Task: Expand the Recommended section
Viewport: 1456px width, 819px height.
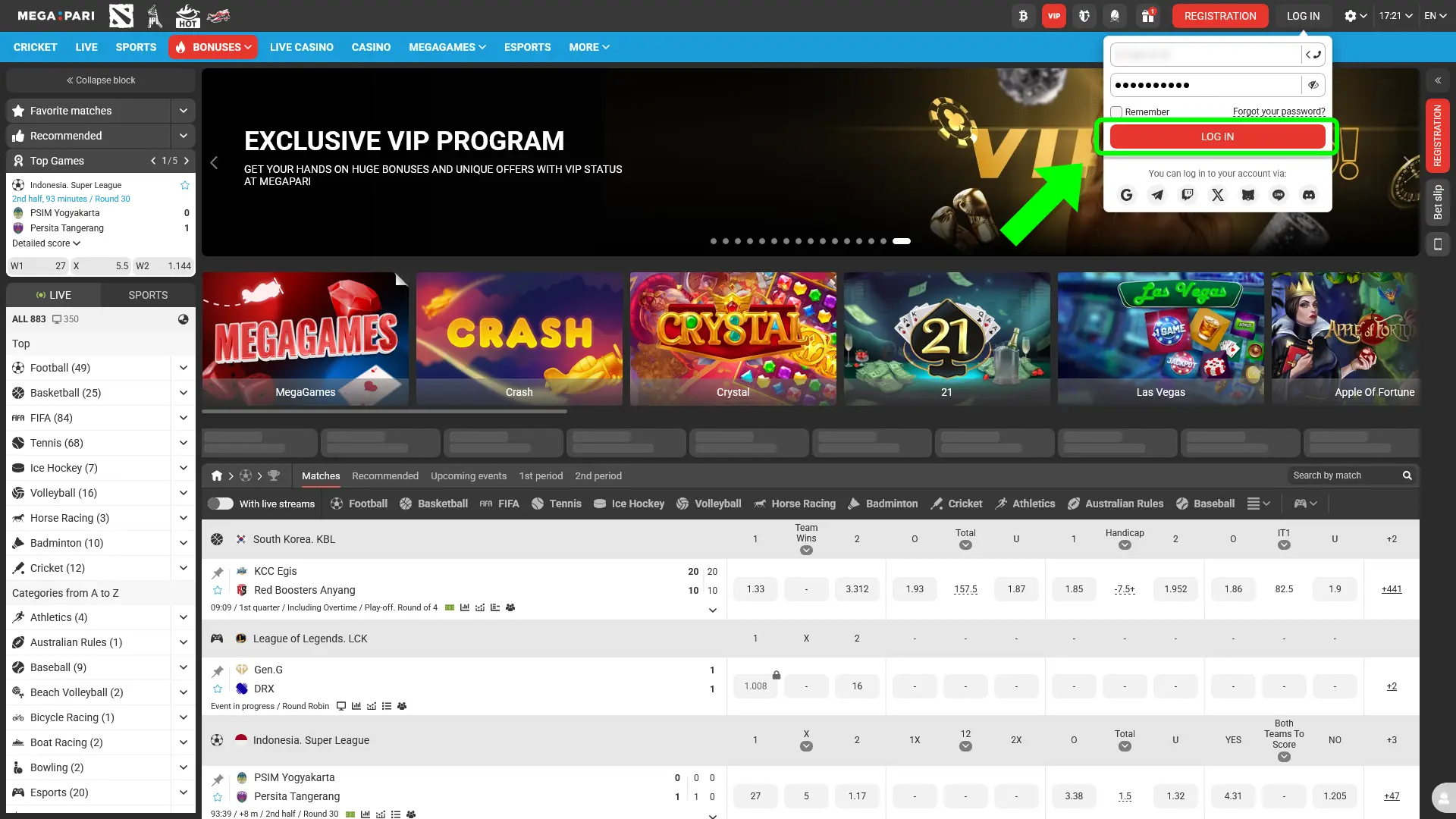Action: click(x=183, y=136)
